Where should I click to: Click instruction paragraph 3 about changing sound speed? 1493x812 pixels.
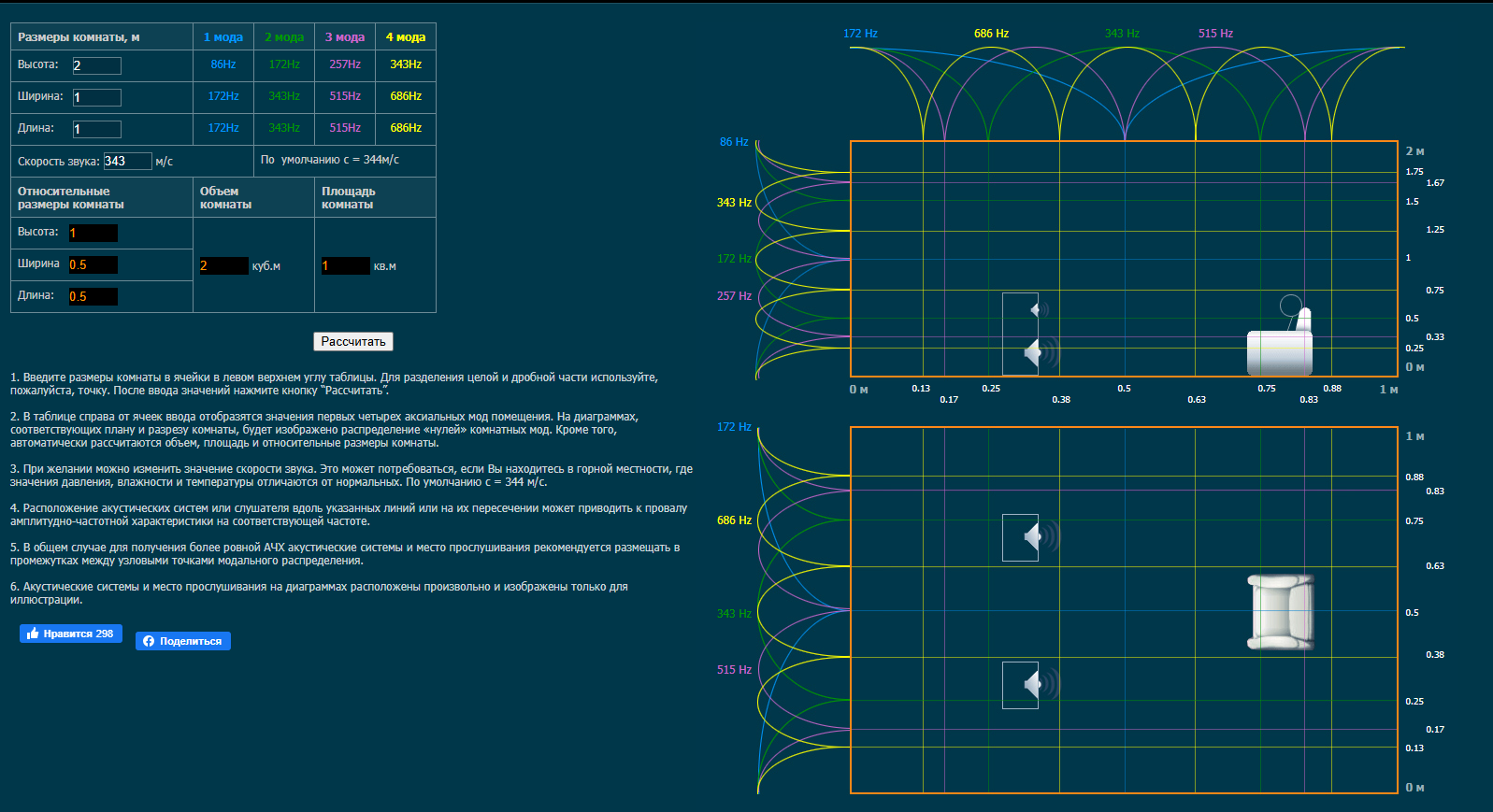(352, 476)
